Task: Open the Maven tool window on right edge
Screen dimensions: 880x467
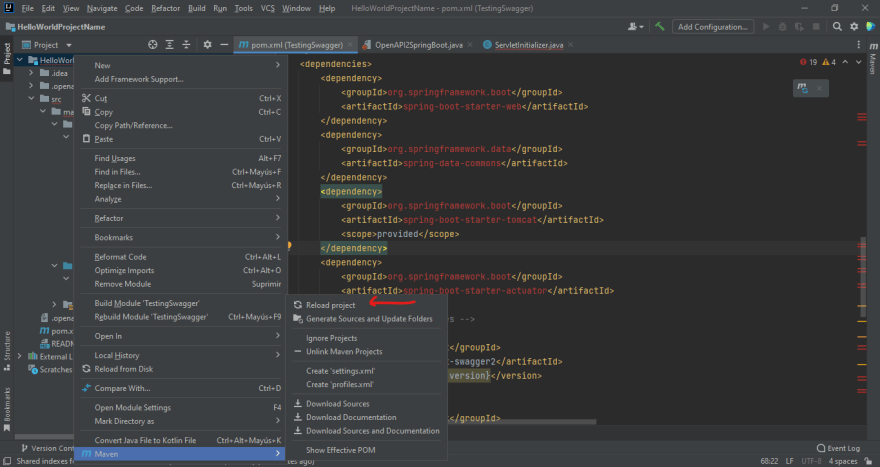Action: click(873, 58)
